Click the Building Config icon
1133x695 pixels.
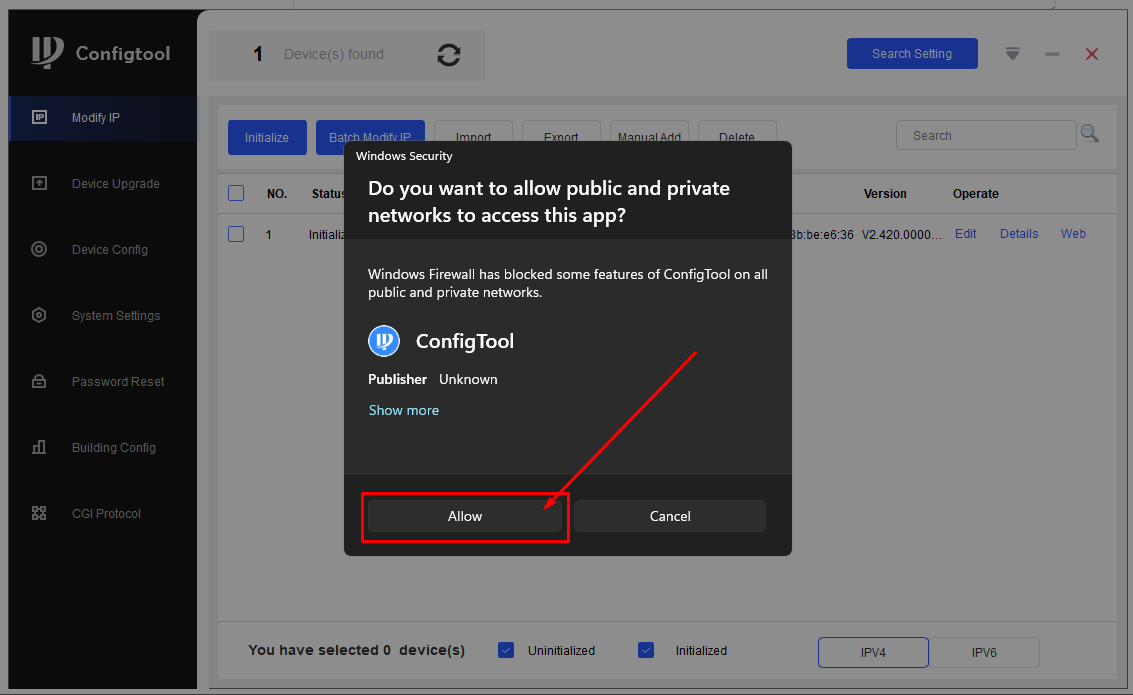(x=40, y=447)
